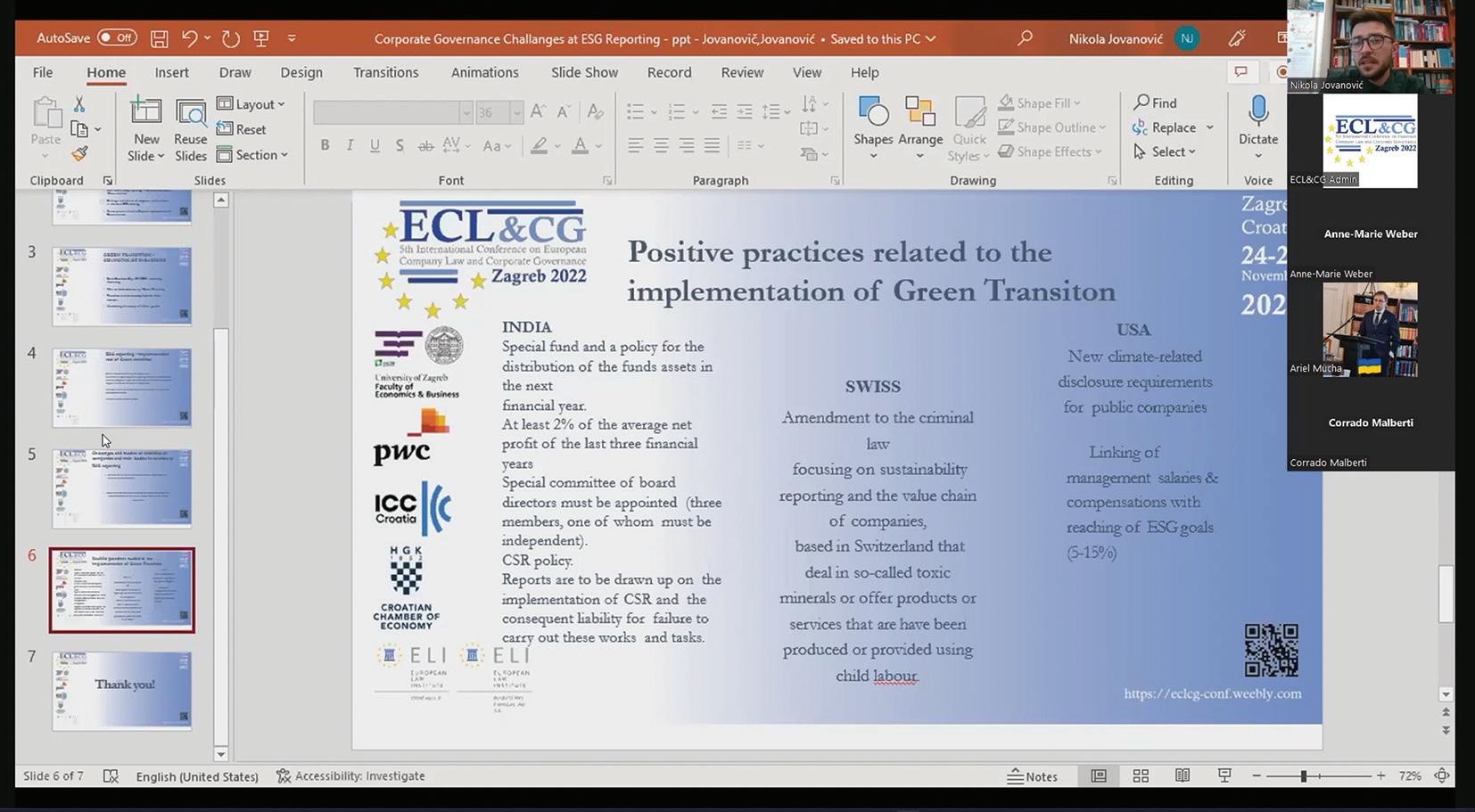Expand the Replace dropdown arrow
1475x812 pixels.
[1209, 127]
